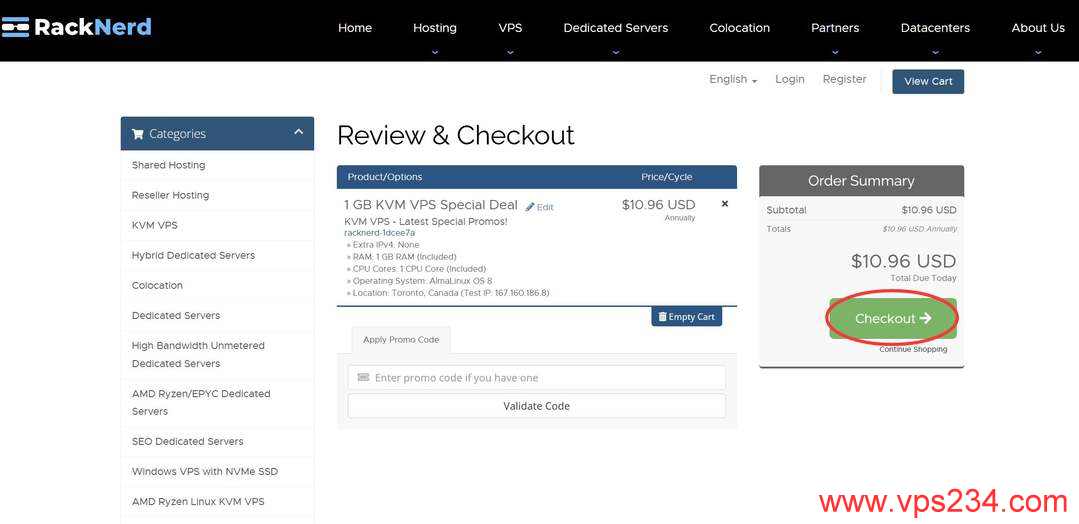Image resolution: width=1079 pixels, height=524 pixels.
Task: Open Shared Hosting category
Action: pos(217,165)
